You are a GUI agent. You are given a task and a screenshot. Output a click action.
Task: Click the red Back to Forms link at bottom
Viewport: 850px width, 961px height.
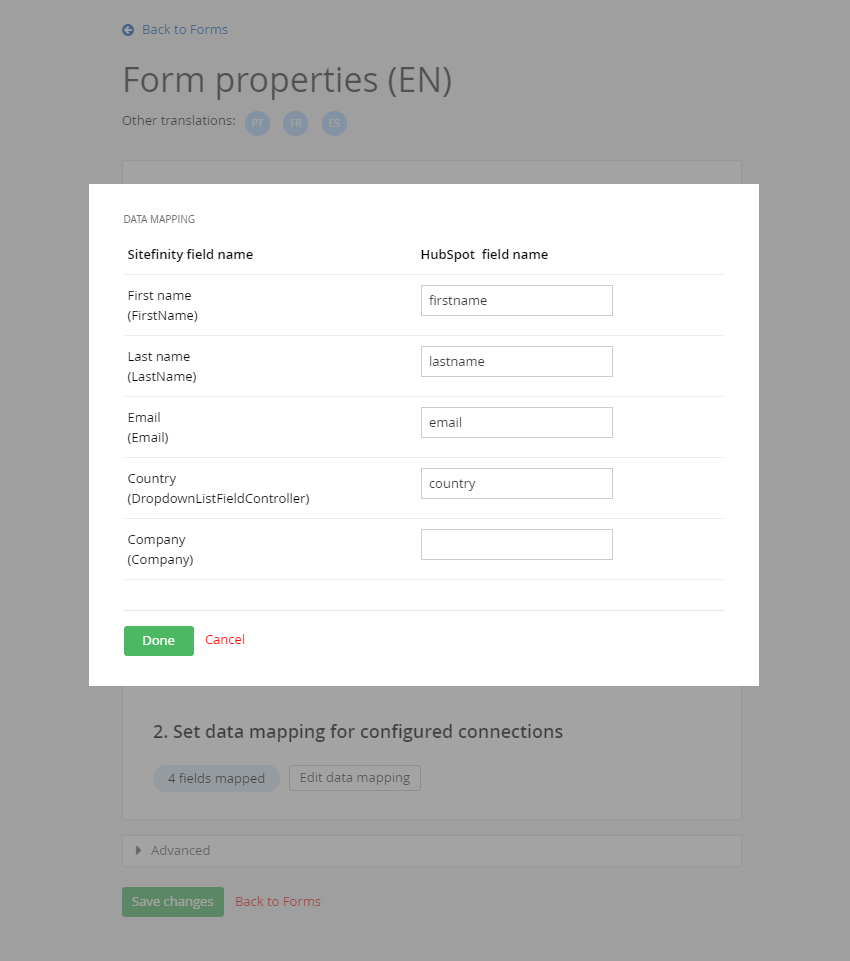278,902
